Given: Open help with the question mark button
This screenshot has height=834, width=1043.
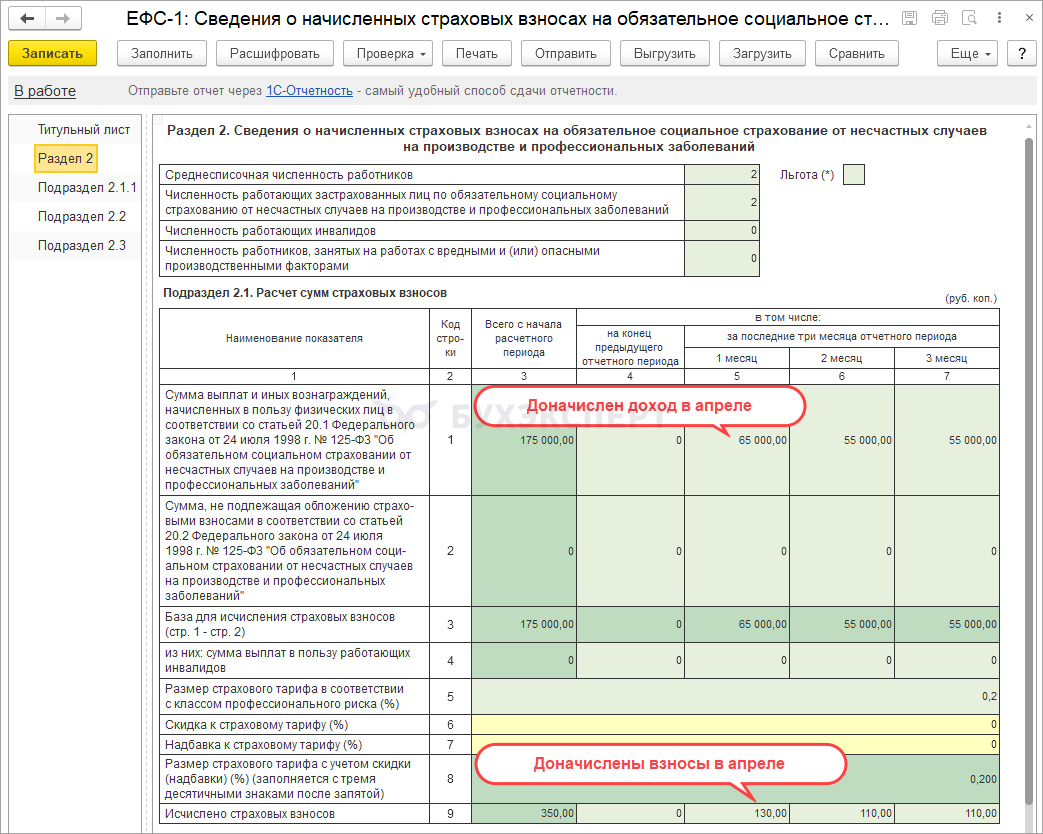Looking at the screenshot, I should [1022, 54].
